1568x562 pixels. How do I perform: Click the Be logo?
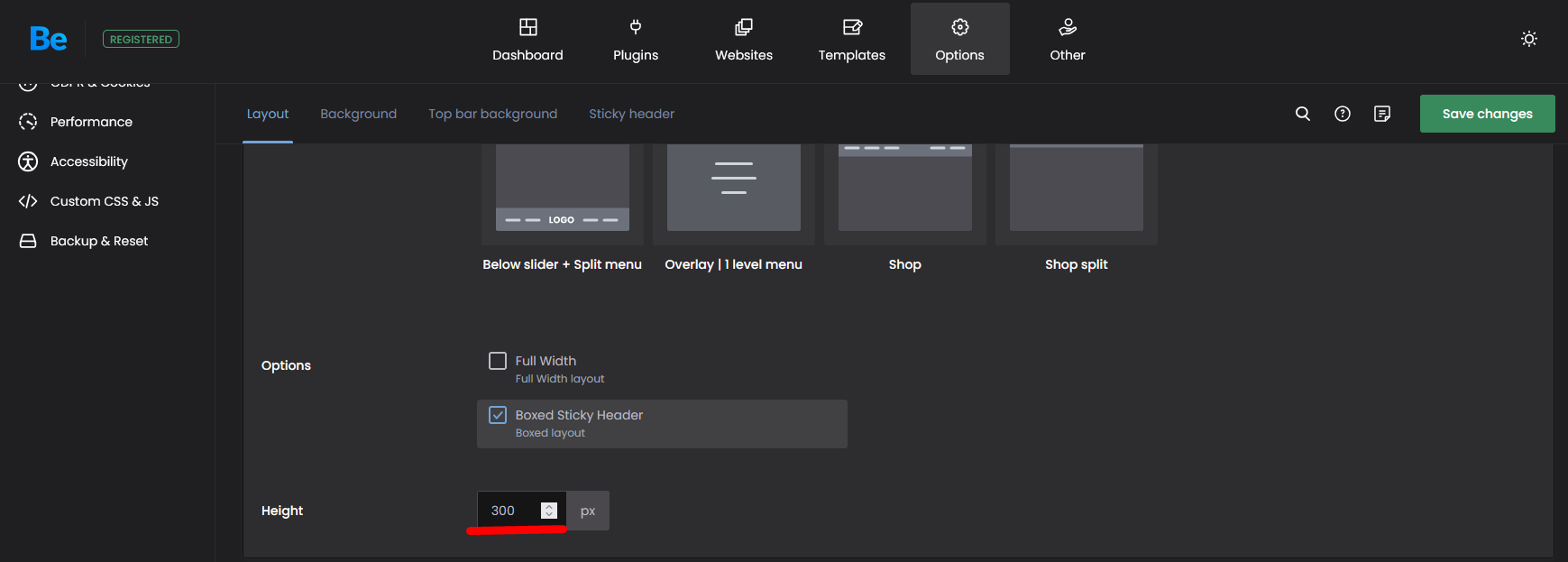pos(48,39)
